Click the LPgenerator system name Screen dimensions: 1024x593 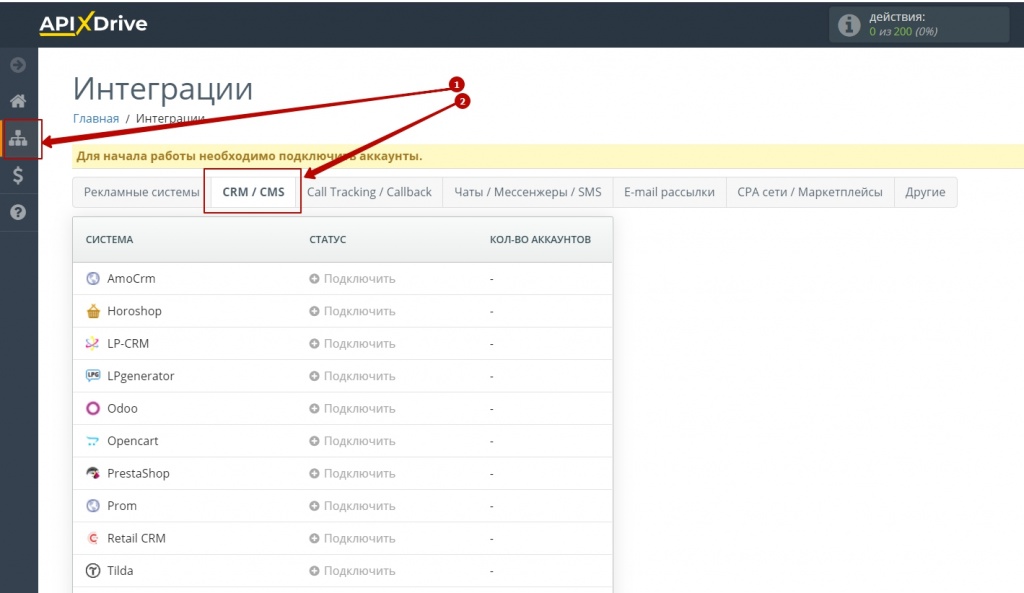pos(141,376)
